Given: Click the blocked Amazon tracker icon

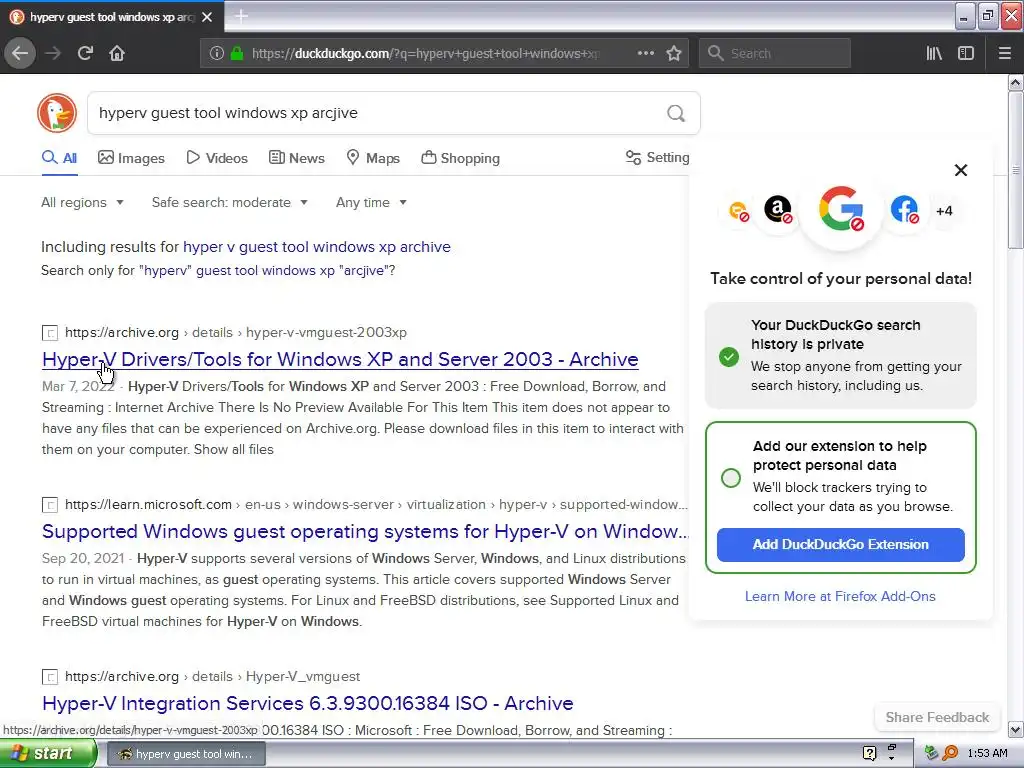Looking at the screenshot, I should coord(778,210).
